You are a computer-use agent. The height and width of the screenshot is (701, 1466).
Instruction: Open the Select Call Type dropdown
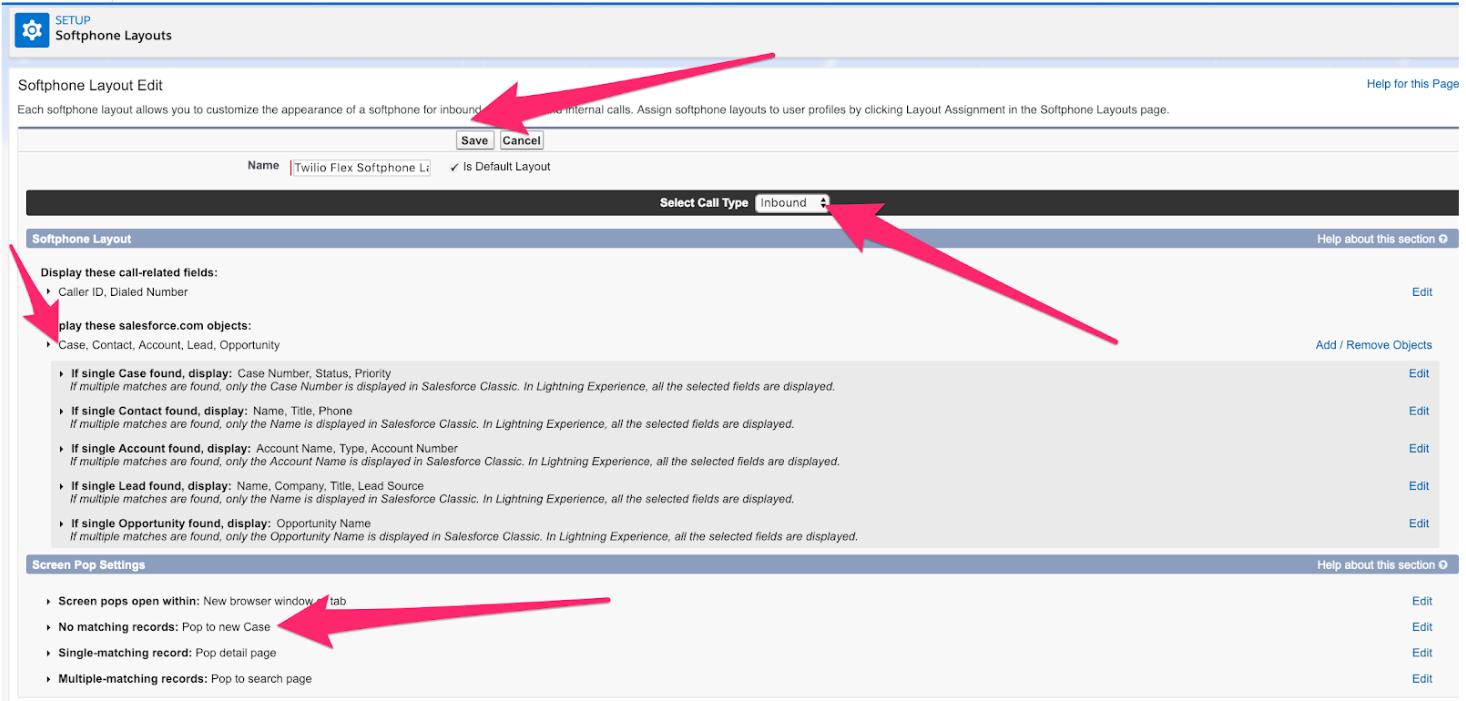tap(792, 202)
